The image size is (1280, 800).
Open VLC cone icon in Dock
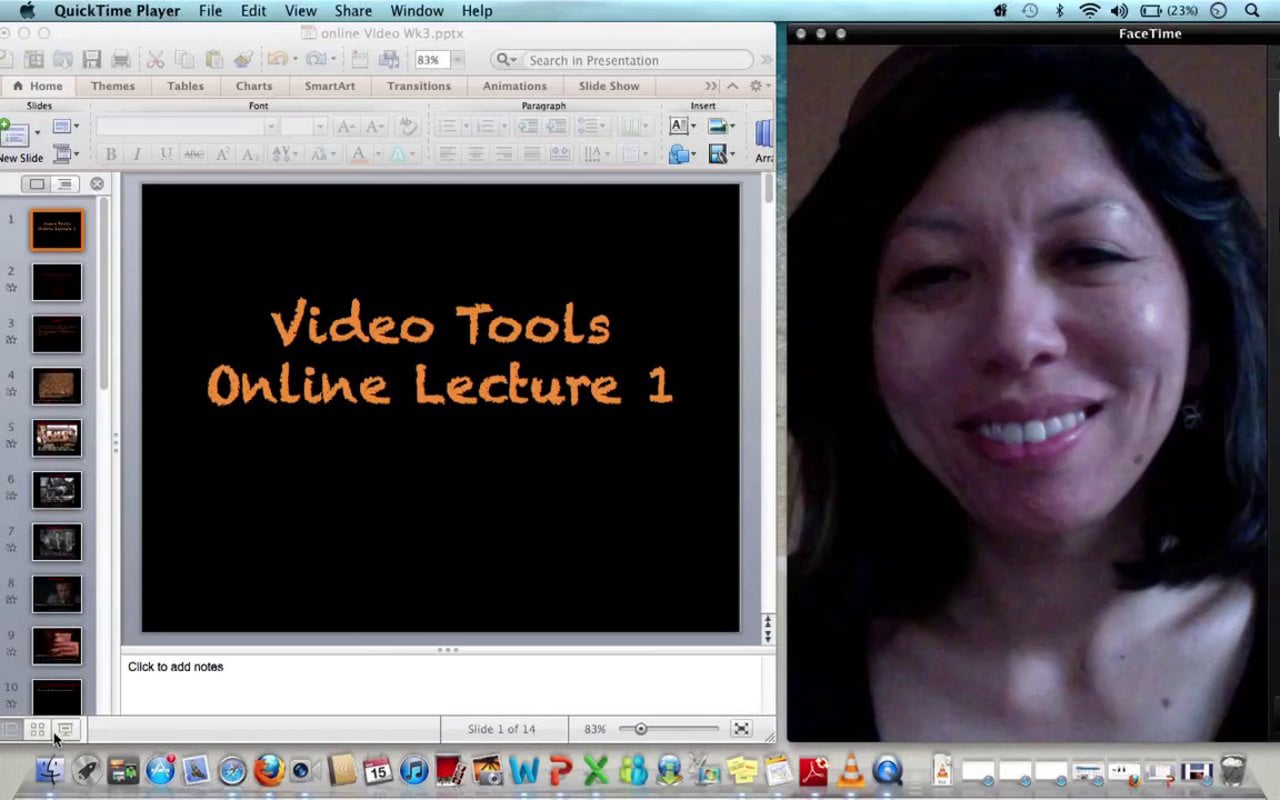[x=850, y=770]
